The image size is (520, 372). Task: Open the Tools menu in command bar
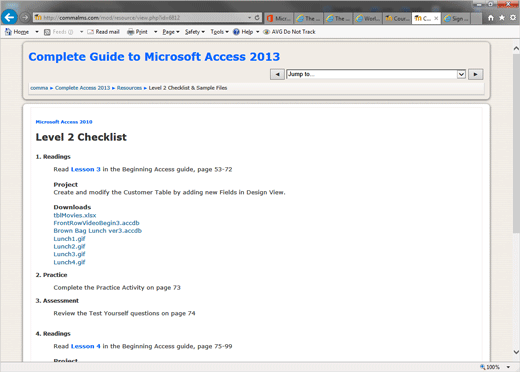219,32
